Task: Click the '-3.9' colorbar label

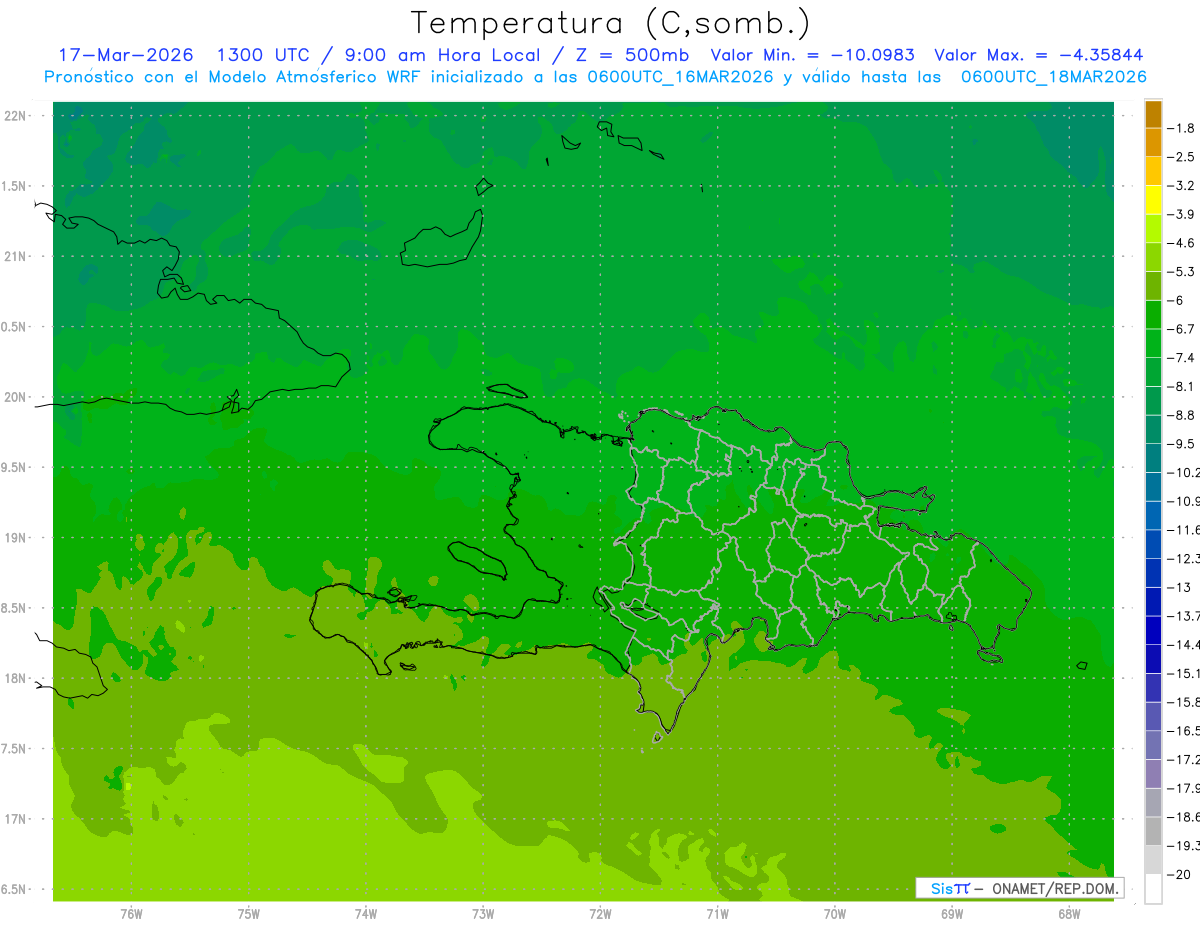Action: pos(1181,214)
